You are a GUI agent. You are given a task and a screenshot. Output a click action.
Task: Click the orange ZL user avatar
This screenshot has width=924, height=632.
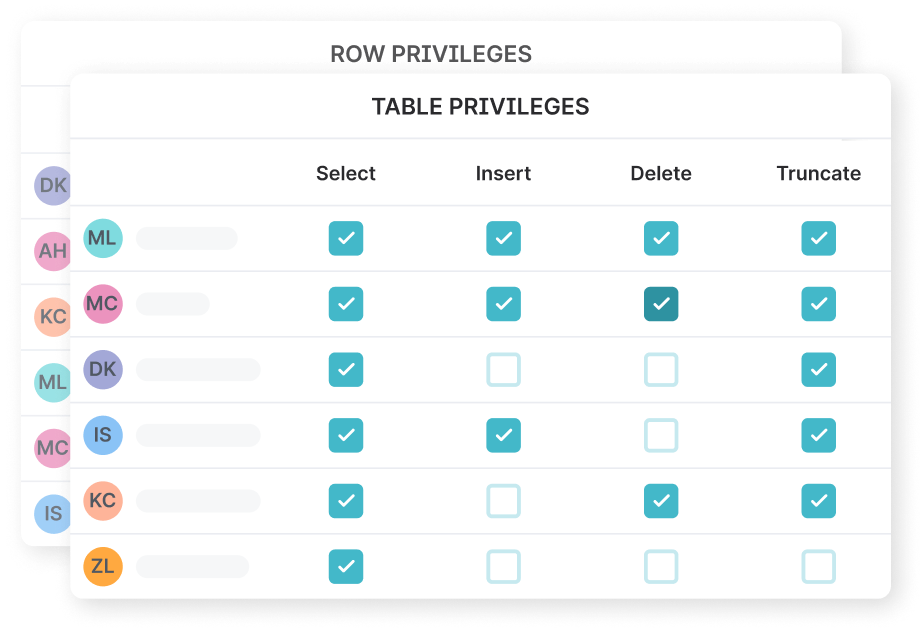tap(103, 567)
